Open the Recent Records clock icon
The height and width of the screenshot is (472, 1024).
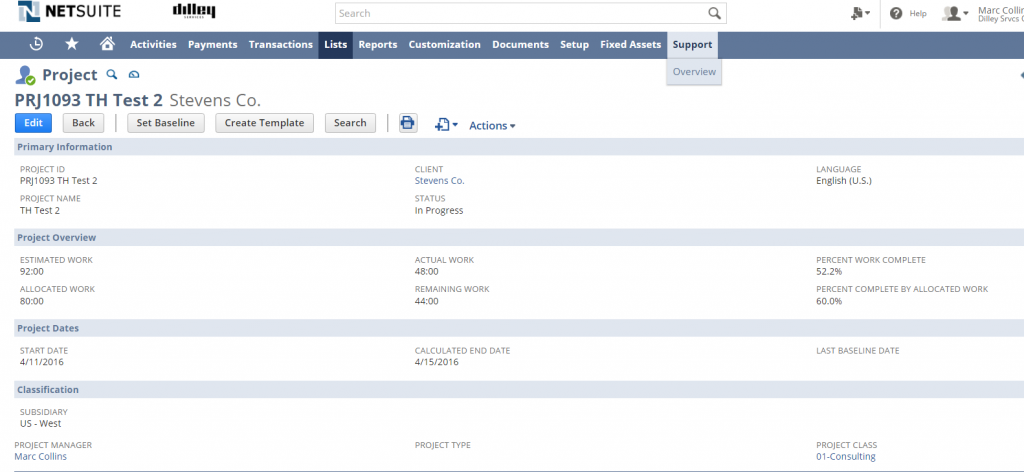(x=37, y=44)
